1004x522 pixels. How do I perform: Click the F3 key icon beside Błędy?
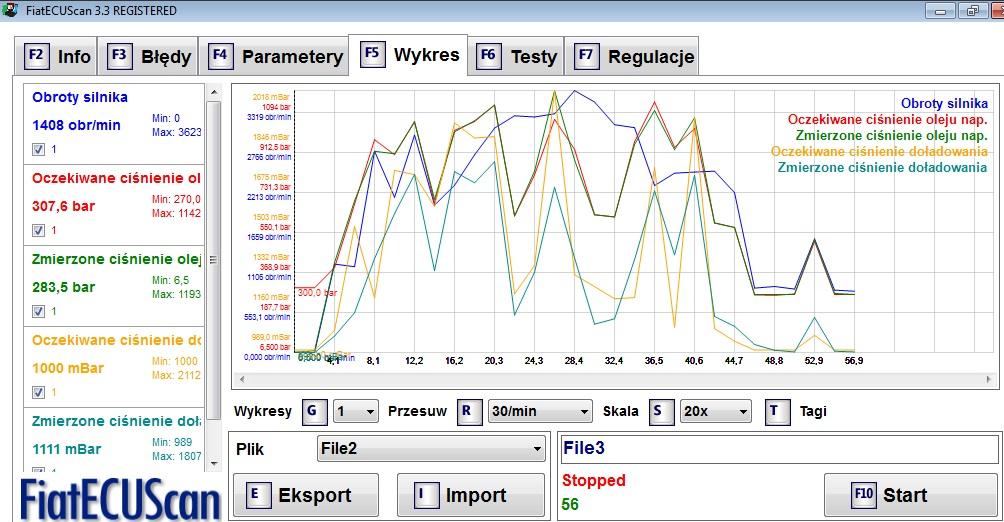point(119,56)
